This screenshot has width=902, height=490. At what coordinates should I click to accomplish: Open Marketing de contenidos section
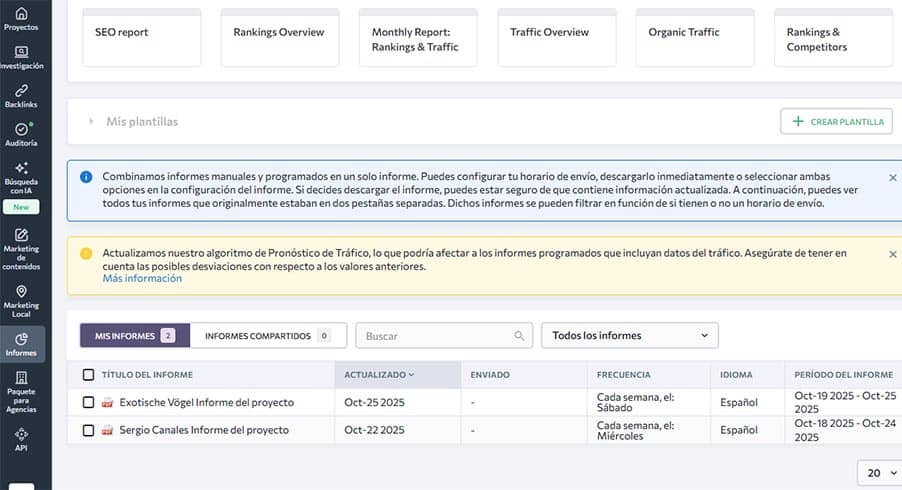[x=22, y=247]
